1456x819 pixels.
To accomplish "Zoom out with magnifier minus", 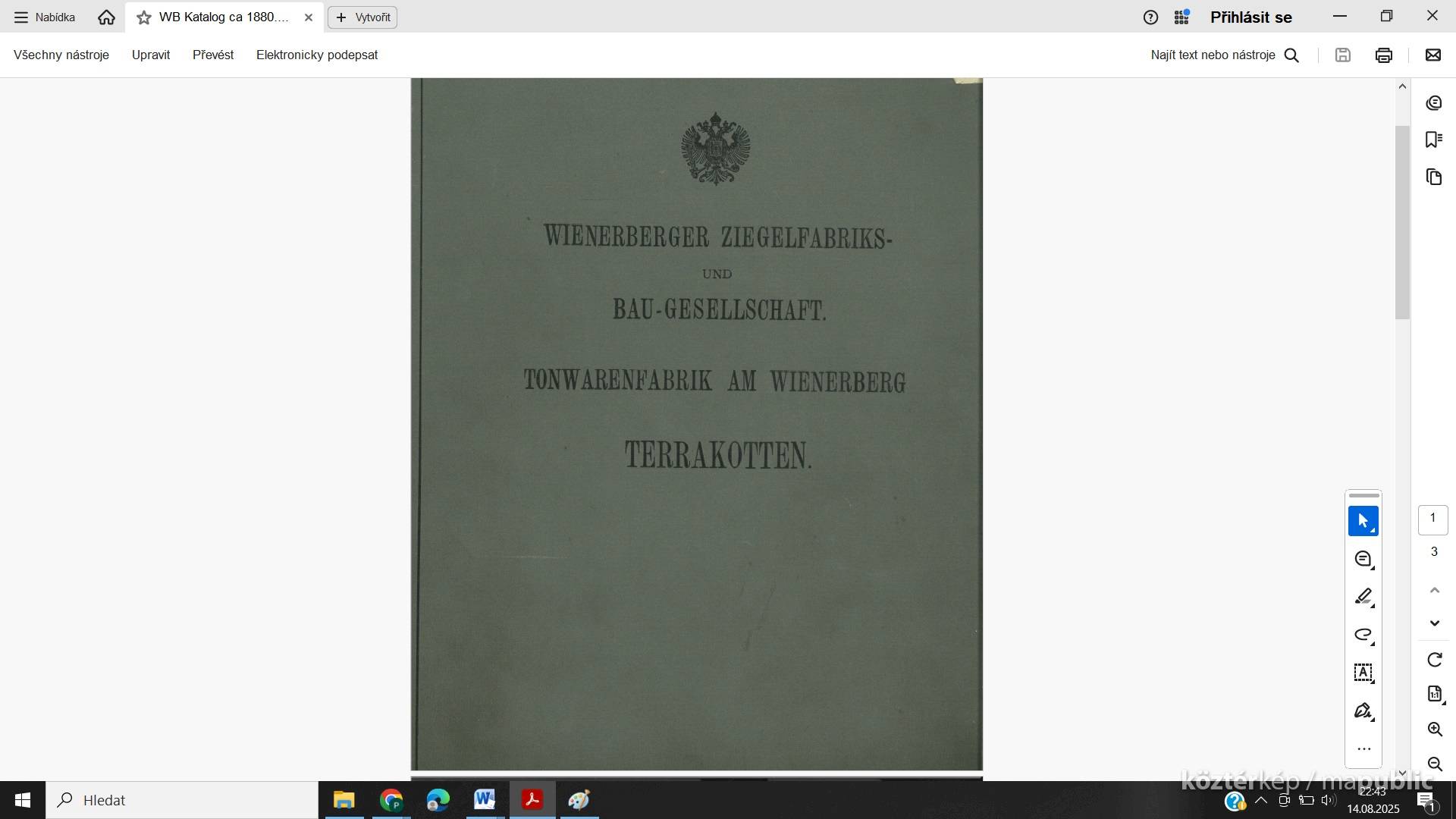I will [1435, 764].
